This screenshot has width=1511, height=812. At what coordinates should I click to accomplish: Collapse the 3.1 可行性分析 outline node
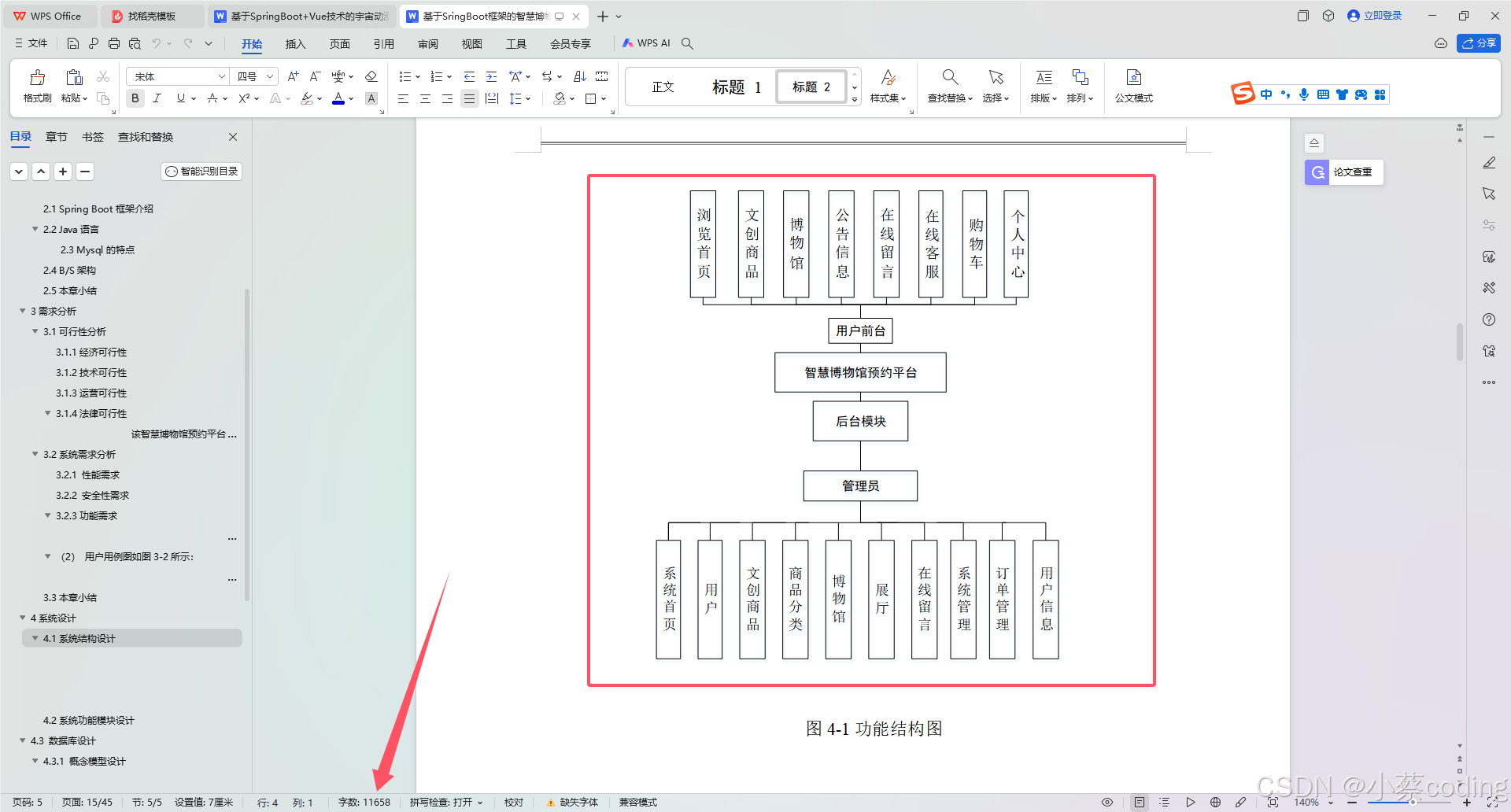click(35, 331)
